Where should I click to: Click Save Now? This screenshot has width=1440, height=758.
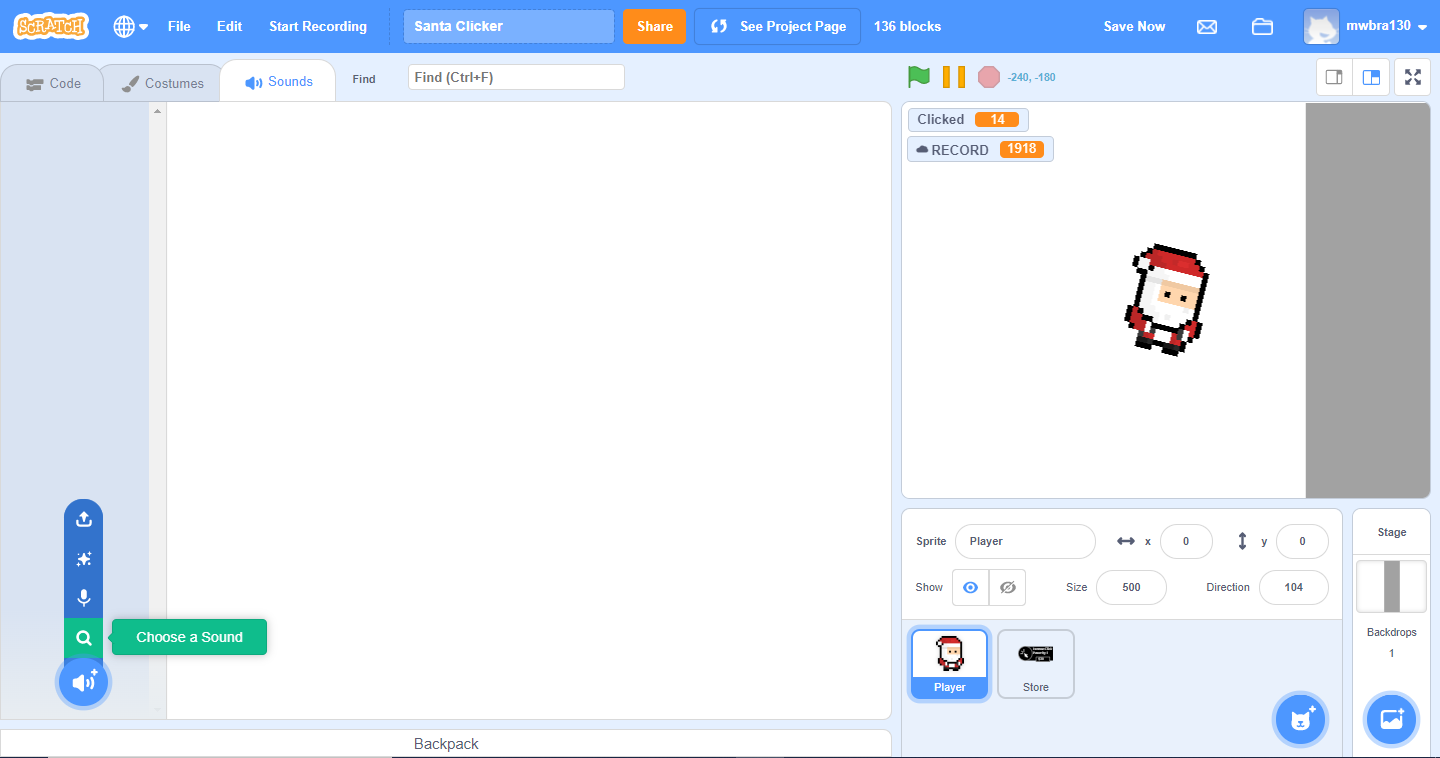[x=1134, y=26]
